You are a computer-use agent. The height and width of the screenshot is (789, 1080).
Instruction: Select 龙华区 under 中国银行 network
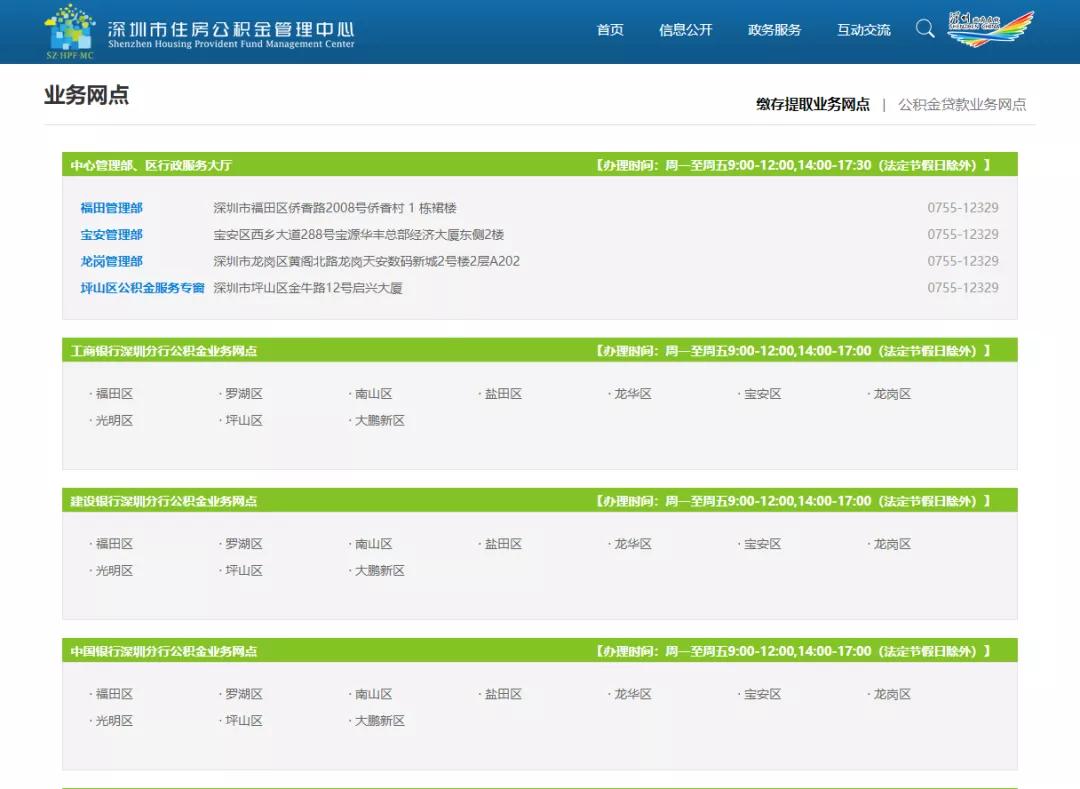coord(632,693)
